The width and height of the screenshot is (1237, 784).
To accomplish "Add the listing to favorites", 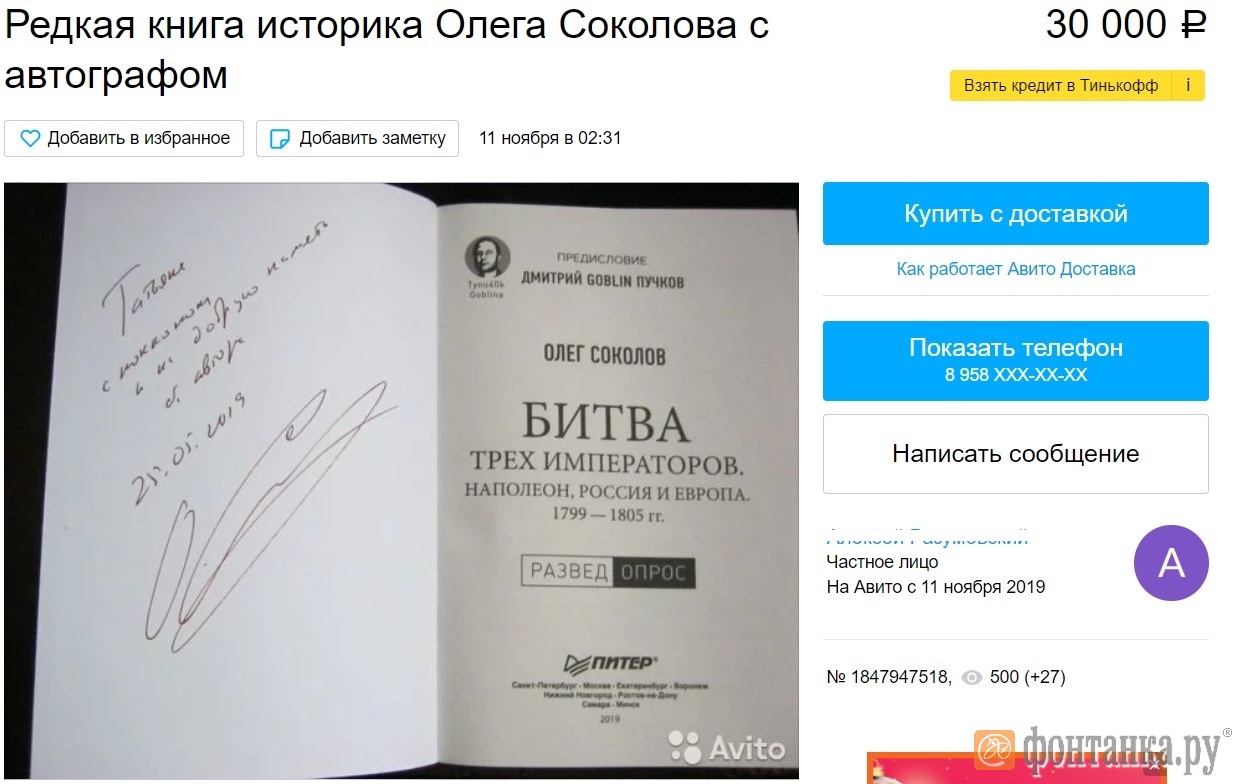I will pyautogui.click(x=124, y=138).
